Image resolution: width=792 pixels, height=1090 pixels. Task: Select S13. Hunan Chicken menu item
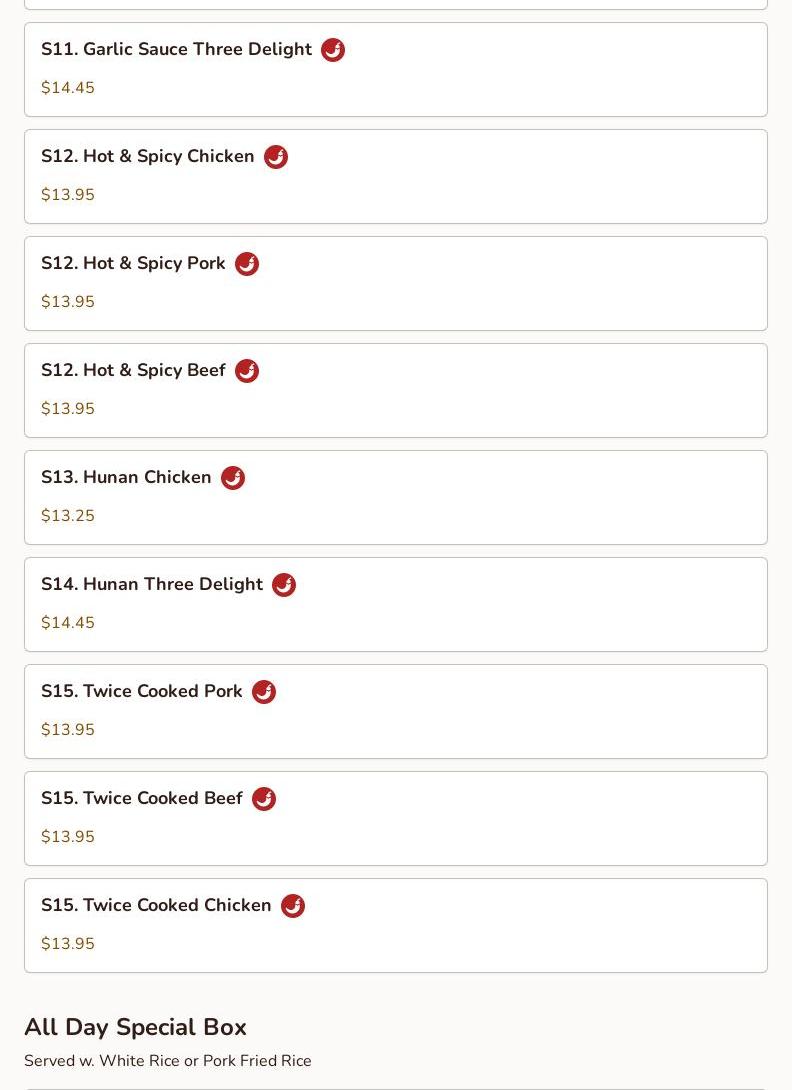click(x=396, y=498)
